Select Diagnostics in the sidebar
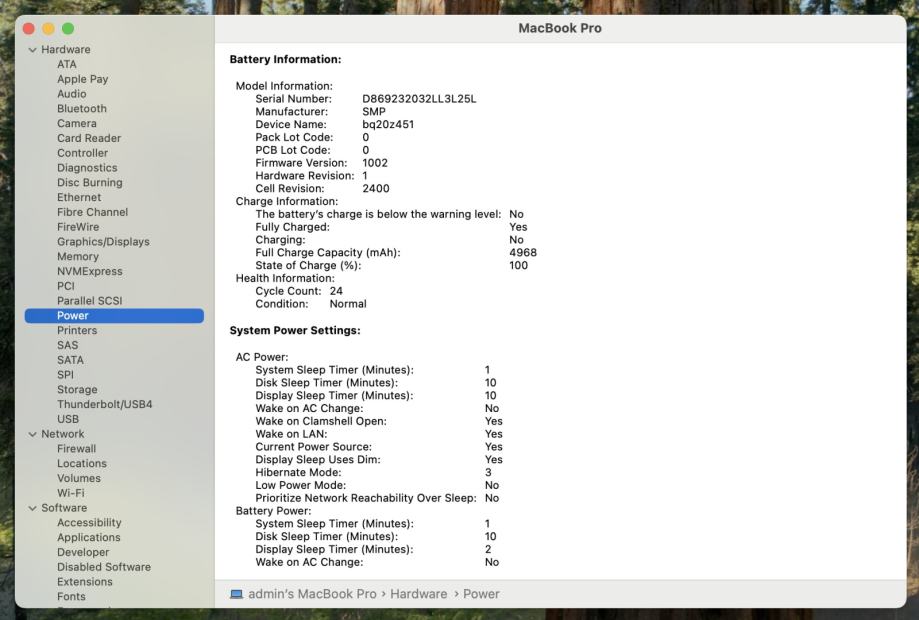 point(87,168)
